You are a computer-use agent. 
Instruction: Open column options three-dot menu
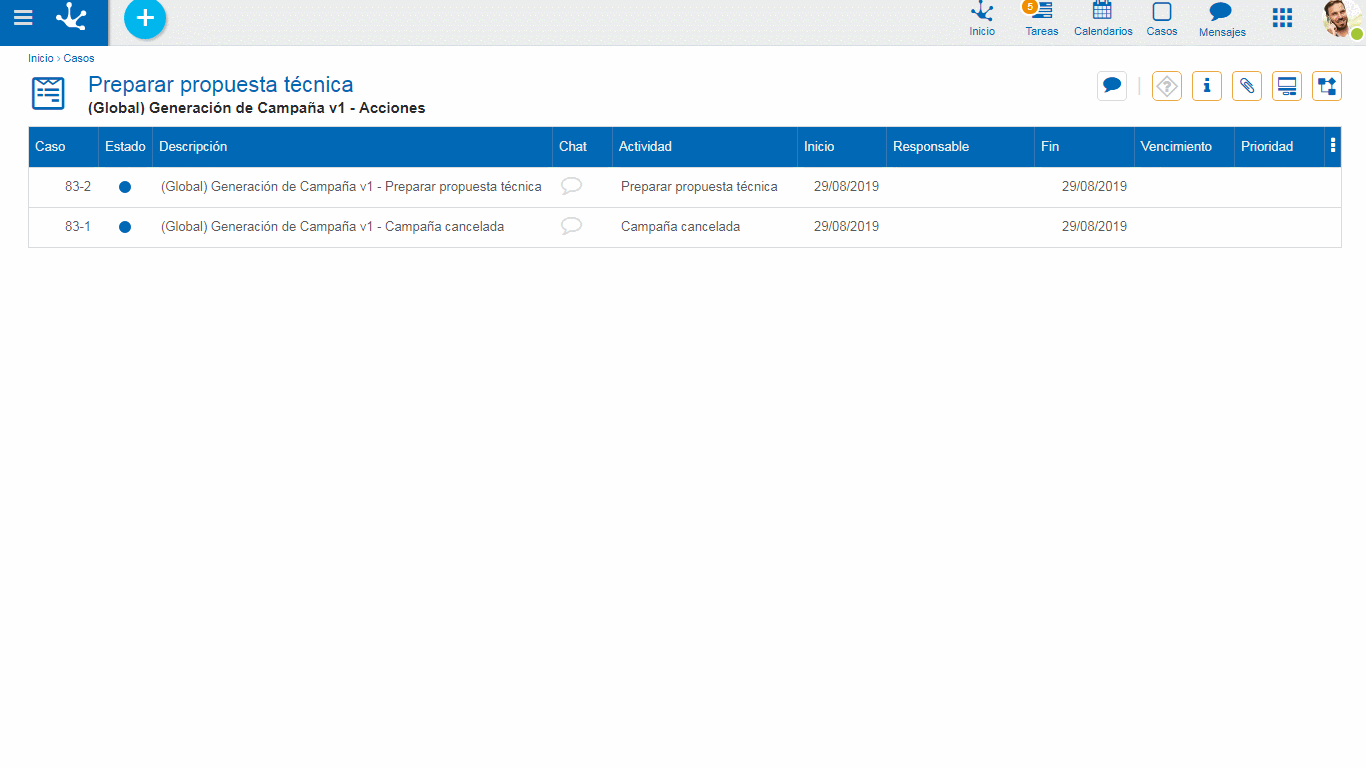pos(1333,146)
